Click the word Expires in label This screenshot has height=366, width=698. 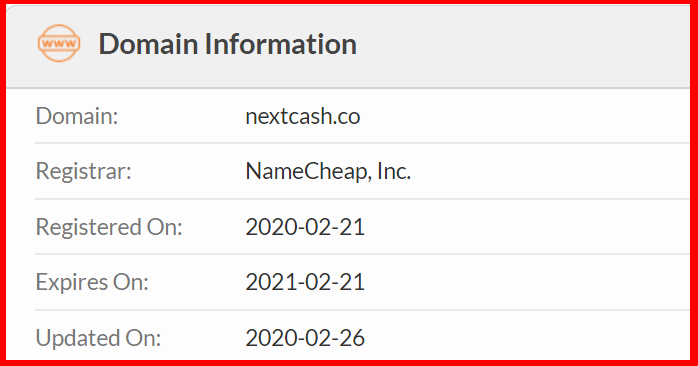[x=71, y=282]
